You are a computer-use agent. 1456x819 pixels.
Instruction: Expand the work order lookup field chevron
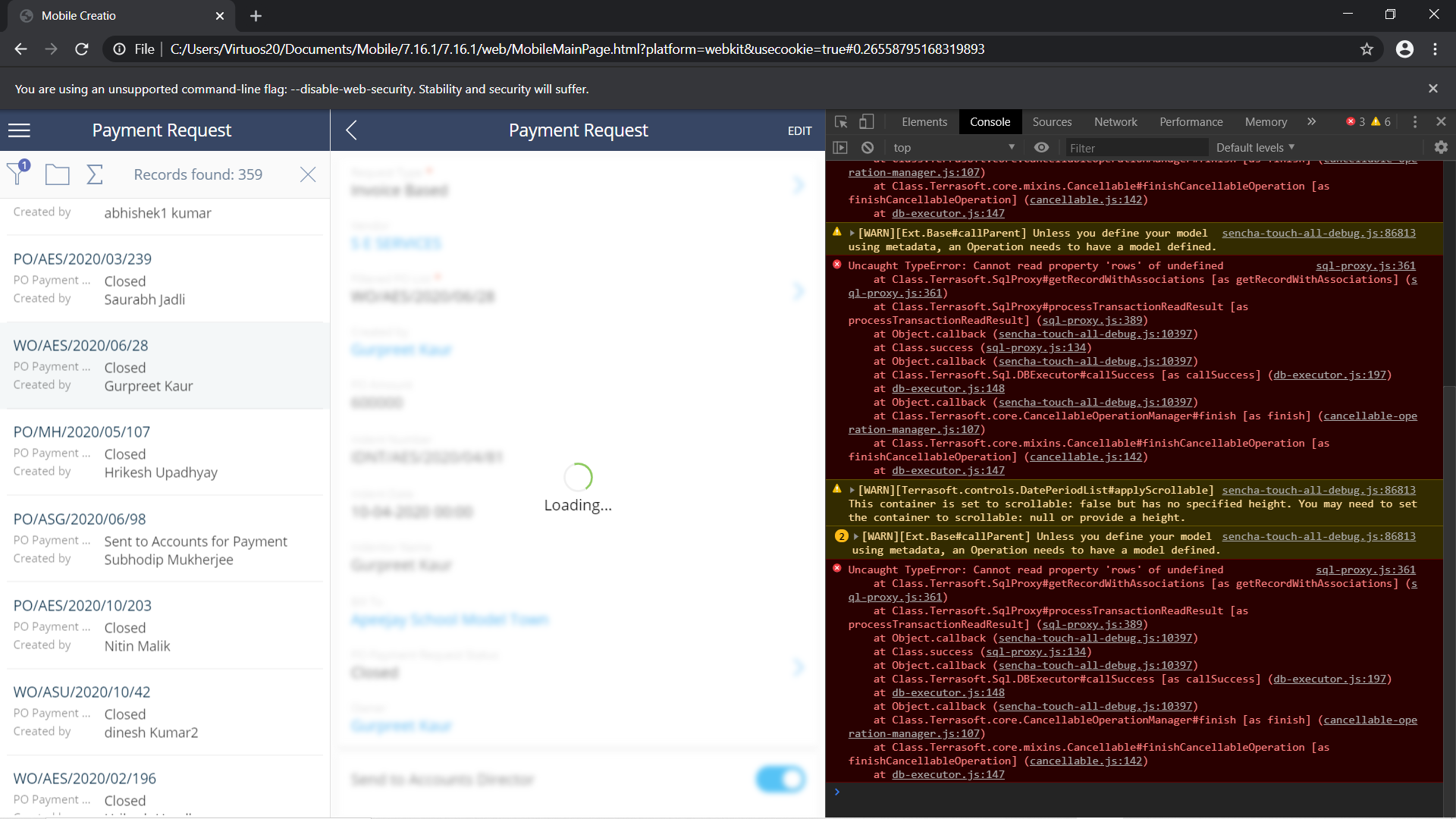coord(799,291)
